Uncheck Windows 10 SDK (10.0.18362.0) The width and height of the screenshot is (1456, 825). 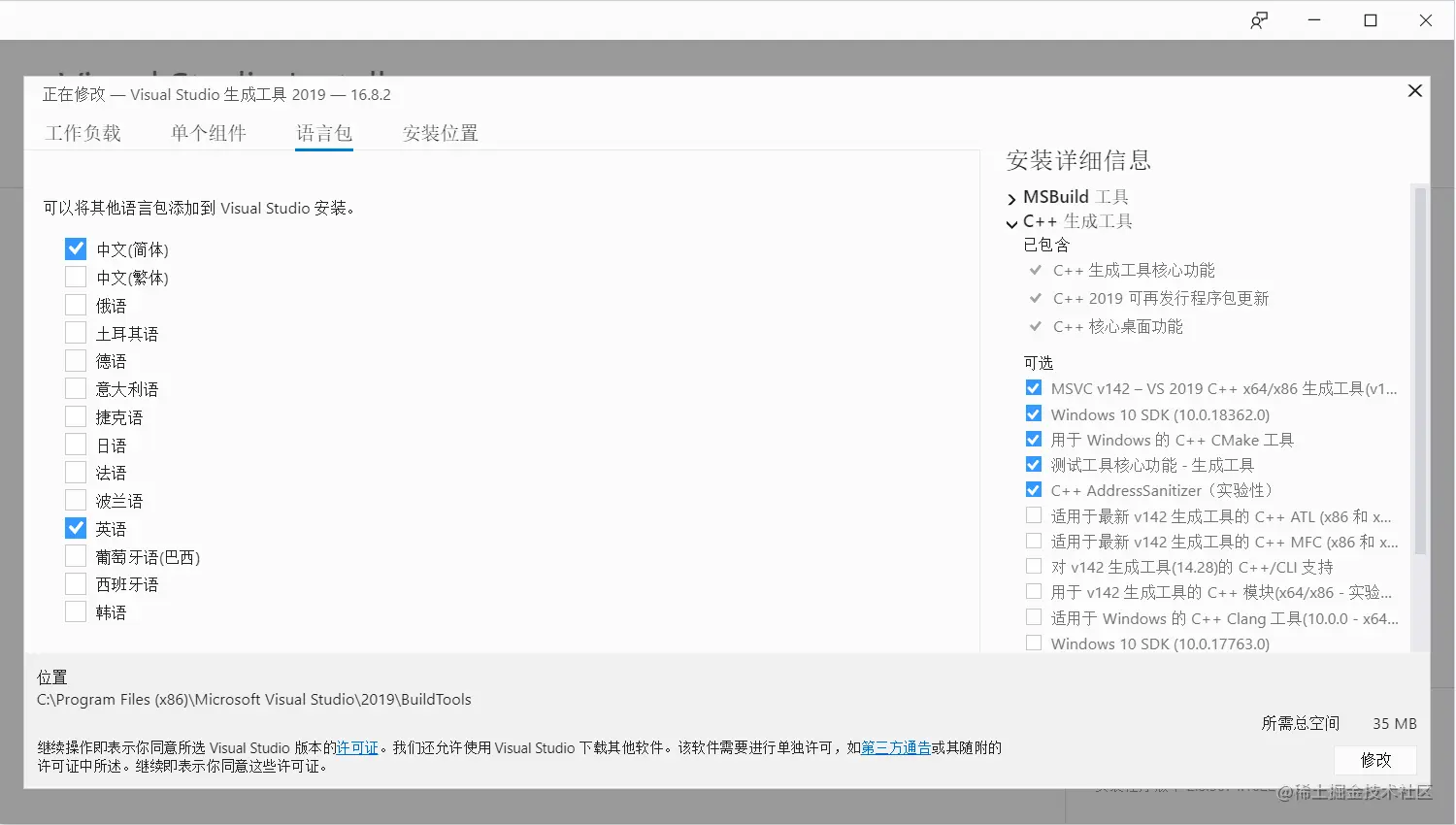(1034, 413)
